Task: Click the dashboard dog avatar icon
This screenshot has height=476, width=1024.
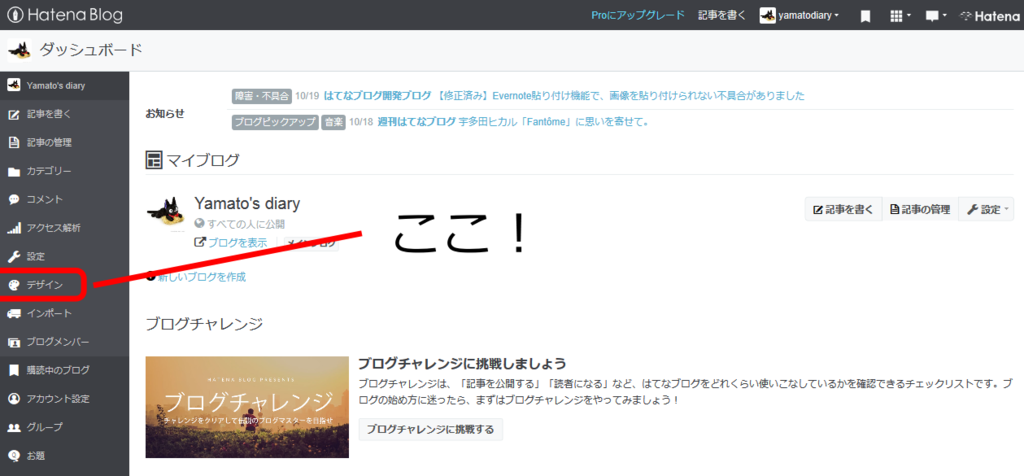Action: tap(20, 50)
